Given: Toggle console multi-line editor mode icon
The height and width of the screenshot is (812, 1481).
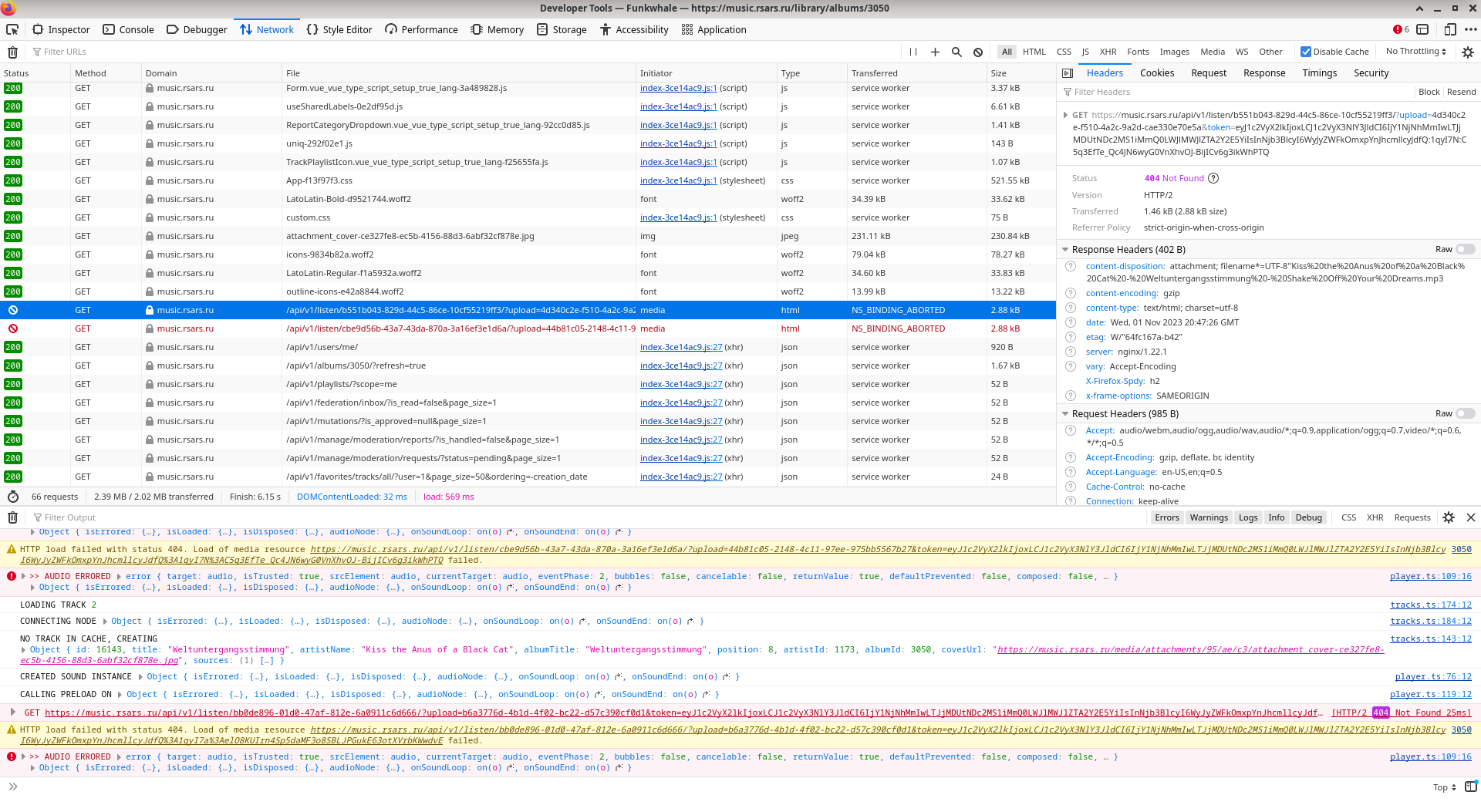Looking at the screenshot, I should pyautogui.click(x=1470, y=787).
